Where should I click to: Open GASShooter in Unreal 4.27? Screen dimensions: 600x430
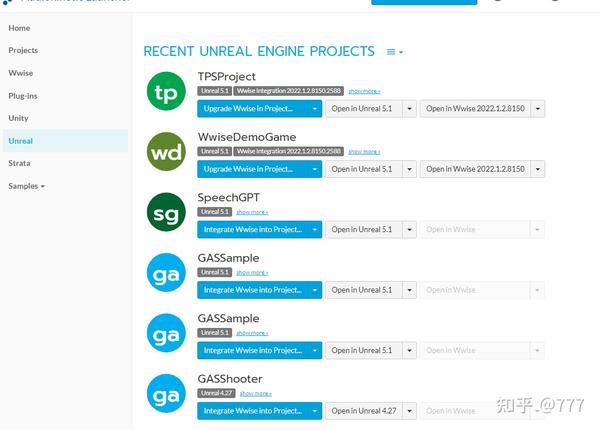(364, 411)
